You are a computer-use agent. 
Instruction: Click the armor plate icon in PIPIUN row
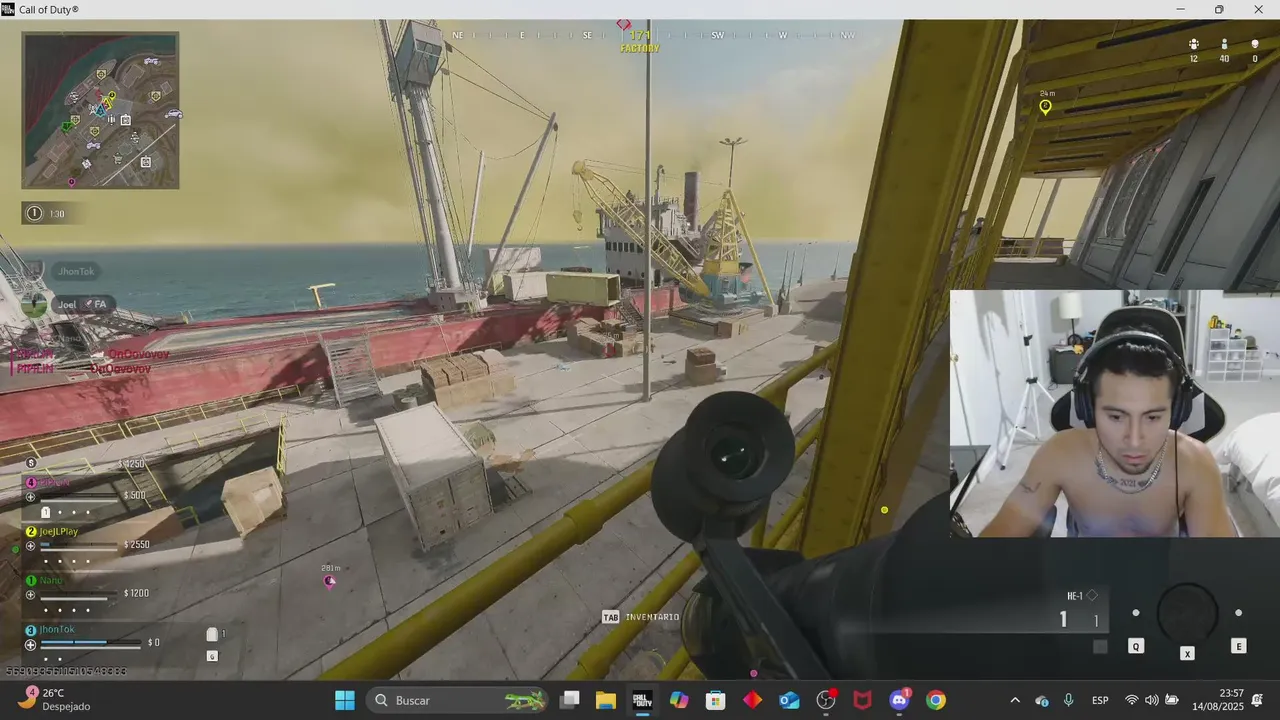pyautogui.click(x=45, y=512)
